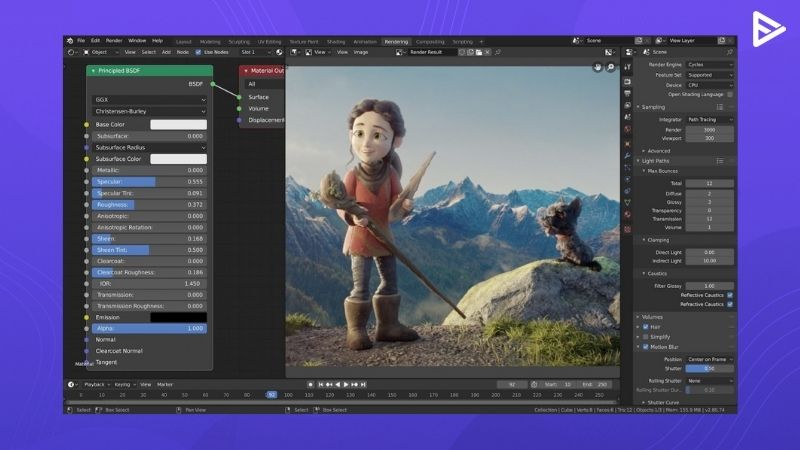Open the Render Engine Cycles dropdown
This screenshot has height=450, width=800.
(x=710, y=65)
